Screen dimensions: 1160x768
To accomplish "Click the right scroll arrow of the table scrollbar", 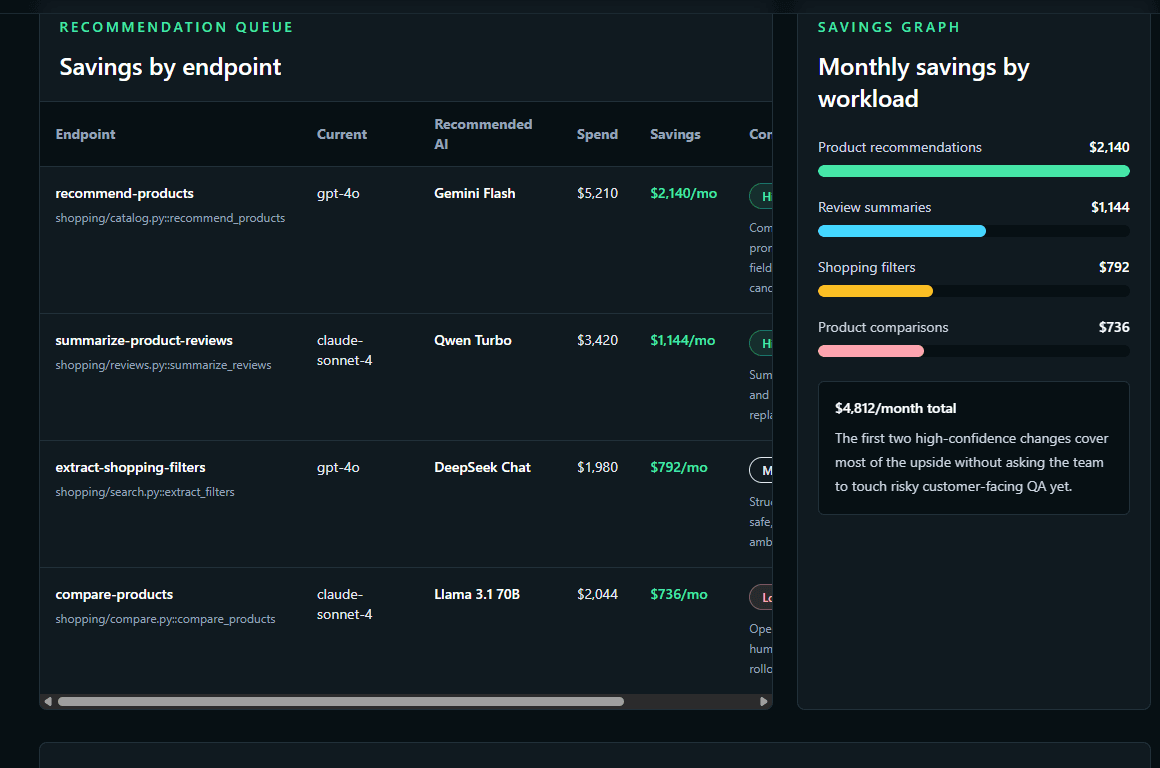I will click(x=763, y=701).
